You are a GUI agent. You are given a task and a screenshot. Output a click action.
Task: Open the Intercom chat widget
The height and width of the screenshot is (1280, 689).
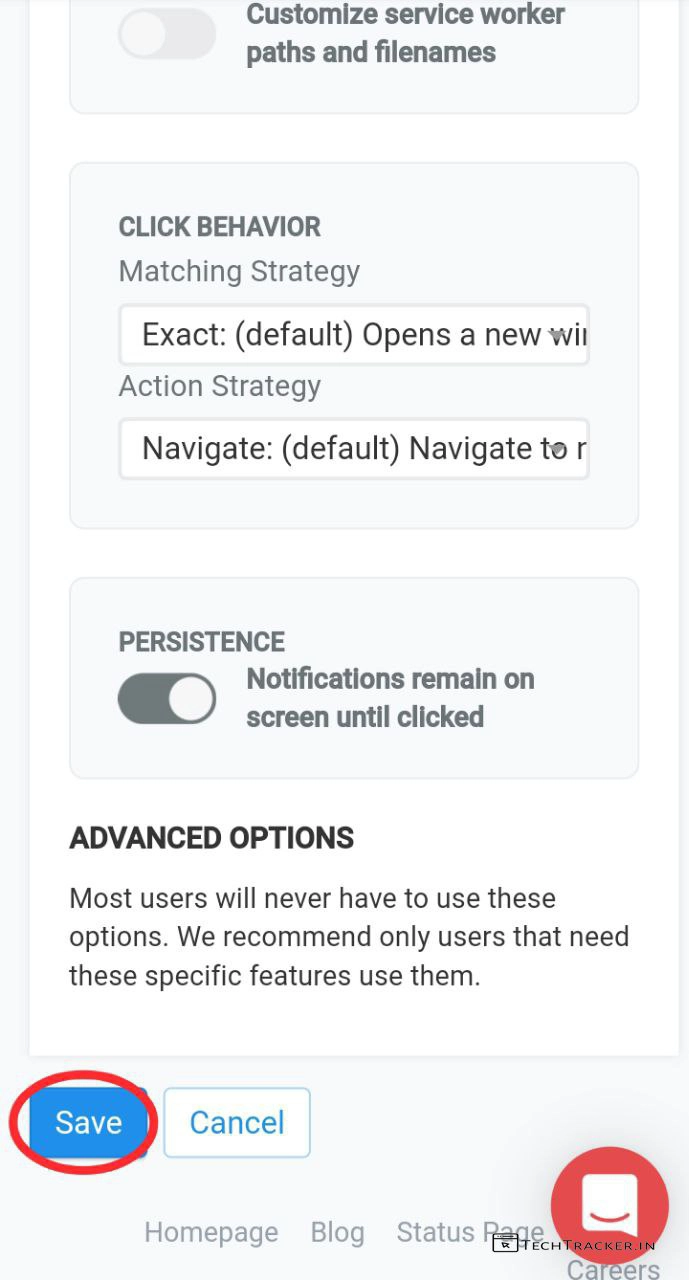pyautogui.click(x=609, y=1204)
